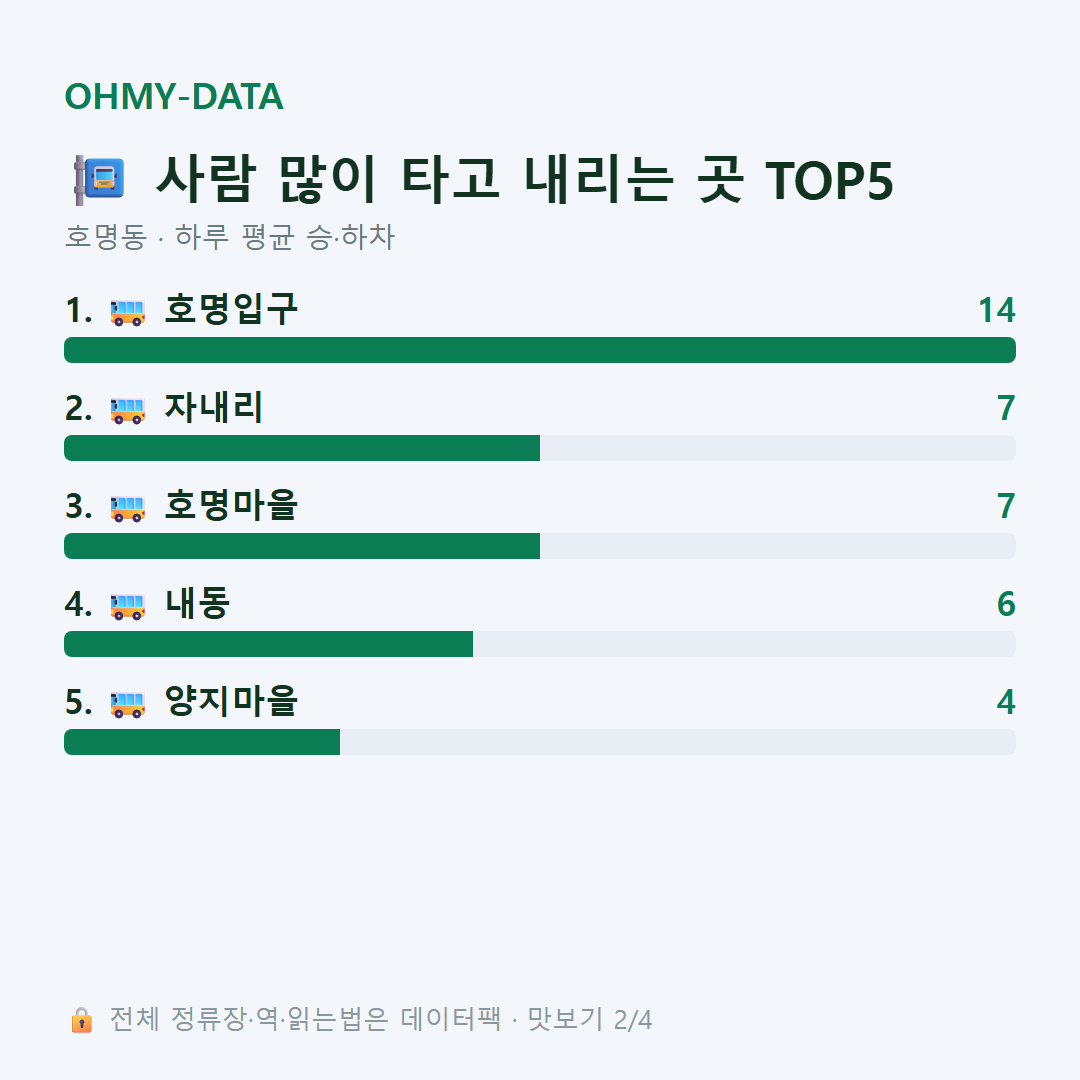
Task: Click the bus icon beside 호명입구
Action: tap(127, 312)
